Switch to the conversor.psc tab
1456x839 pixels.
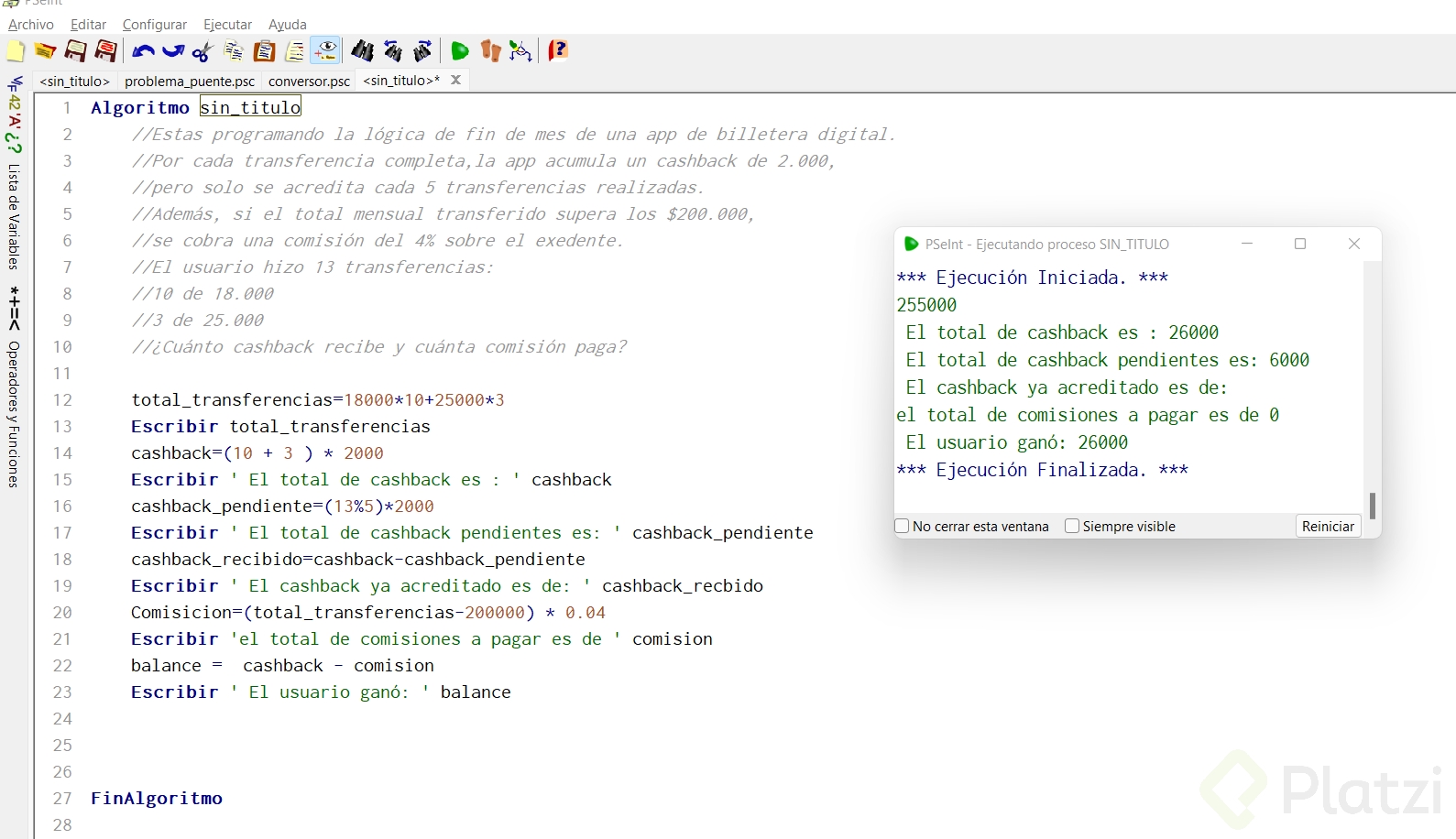[310, 81]
